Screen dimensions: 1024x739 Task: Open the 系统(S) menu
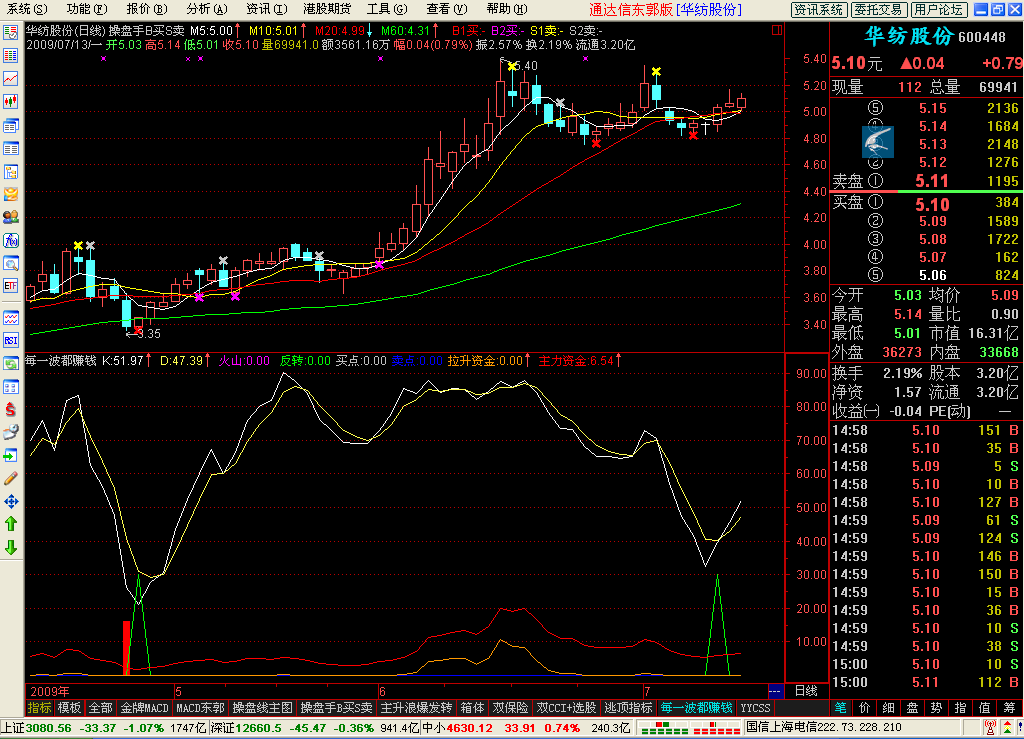[27, 9]
